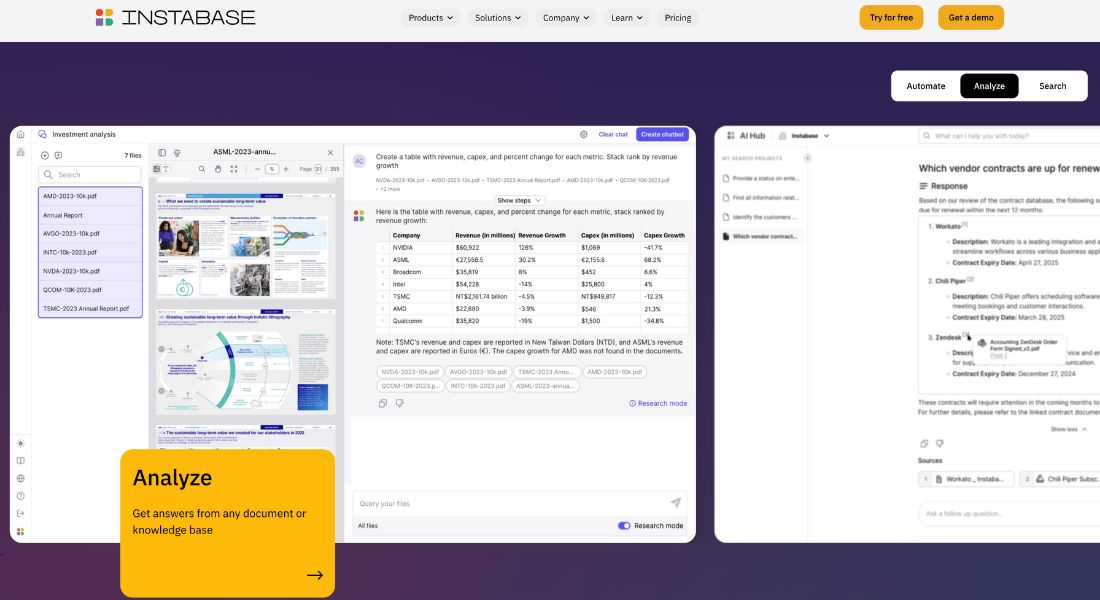This screenshot has height=600, width=1100.
Task: Click the Get a demo button
Action: tap(971, 18)
